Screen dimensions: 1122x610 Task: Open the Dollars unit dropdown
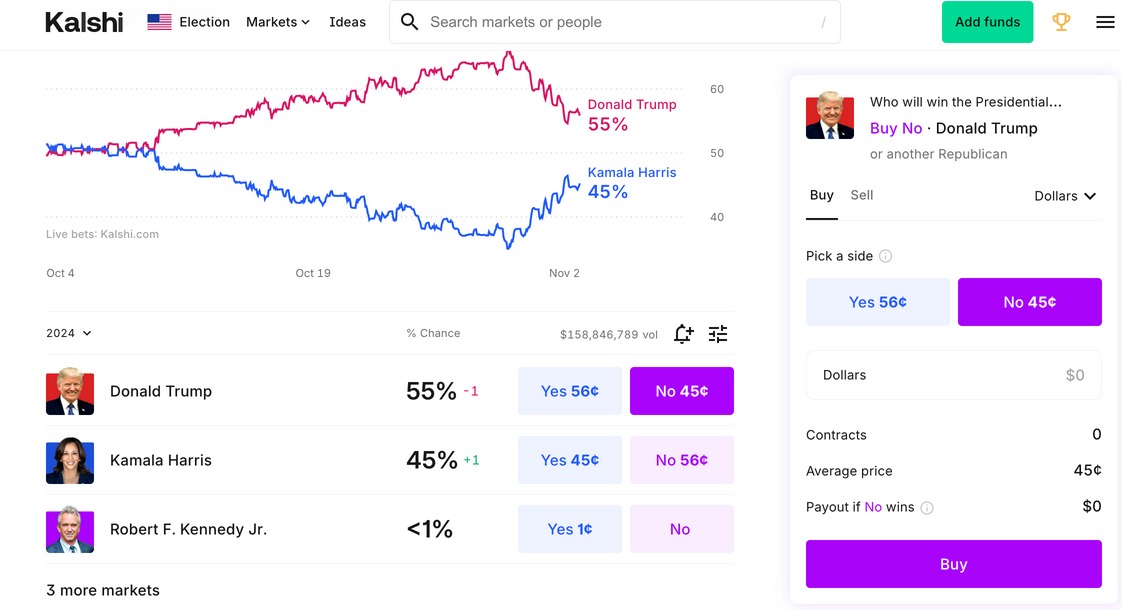point(1065,196)
